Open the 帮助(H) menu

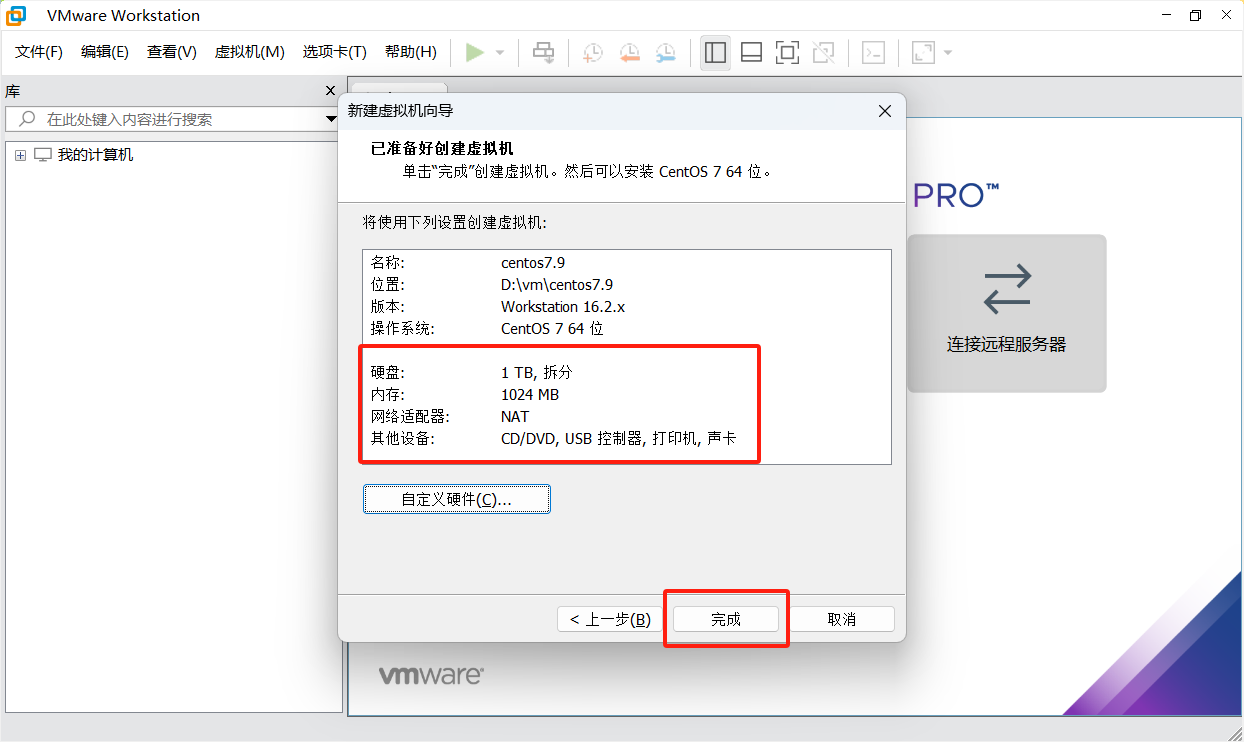[411, 52]
